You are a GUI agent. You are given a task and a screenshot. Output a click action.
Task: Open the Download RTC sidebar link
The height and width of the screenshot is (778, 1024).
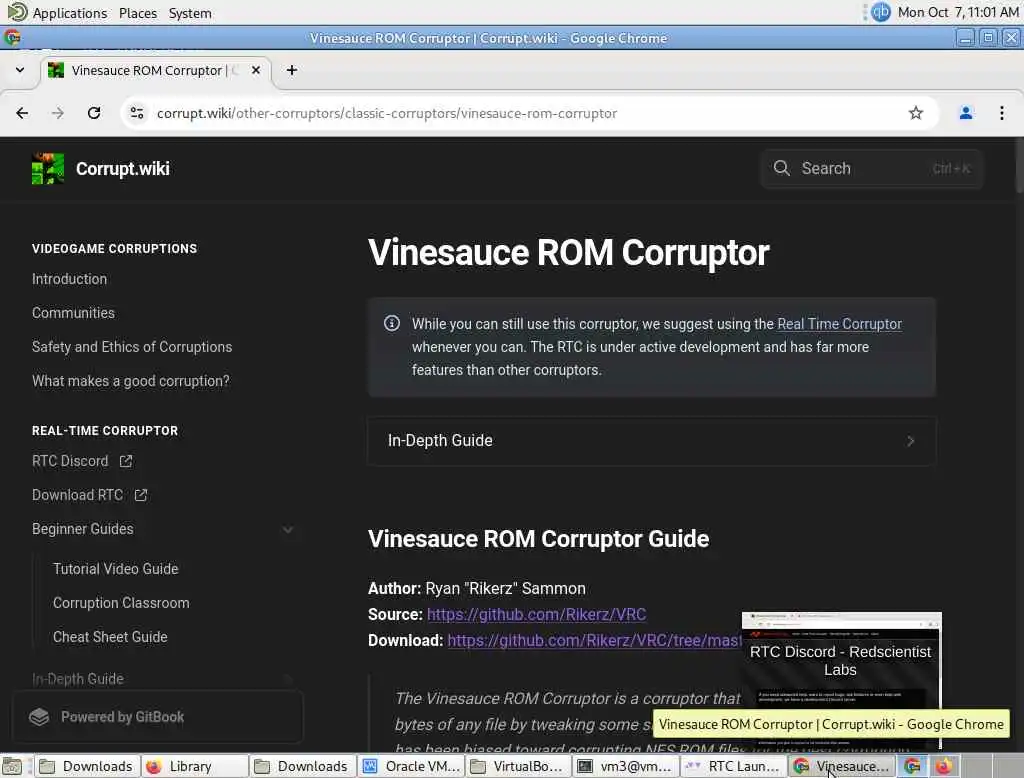(x=77, y=495)
